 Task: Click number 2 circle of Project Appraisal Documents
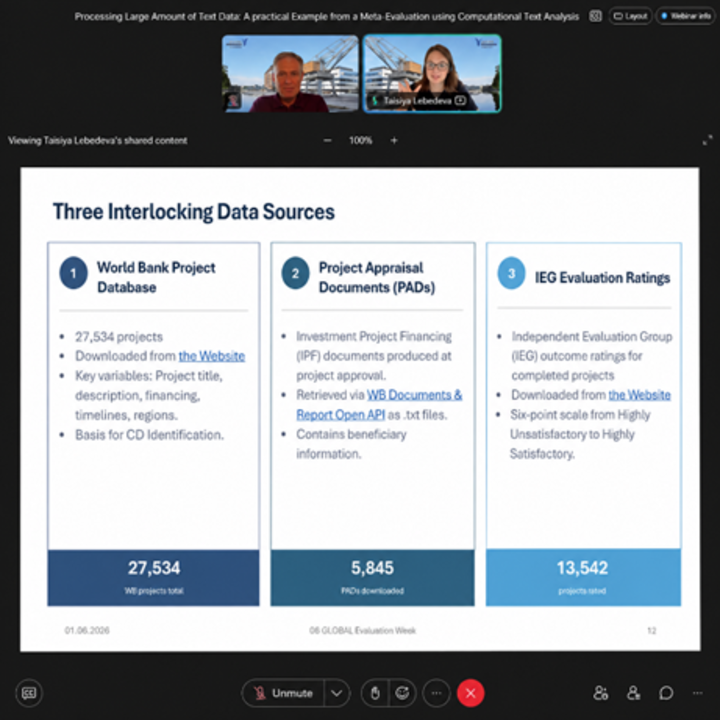[295, 273]
